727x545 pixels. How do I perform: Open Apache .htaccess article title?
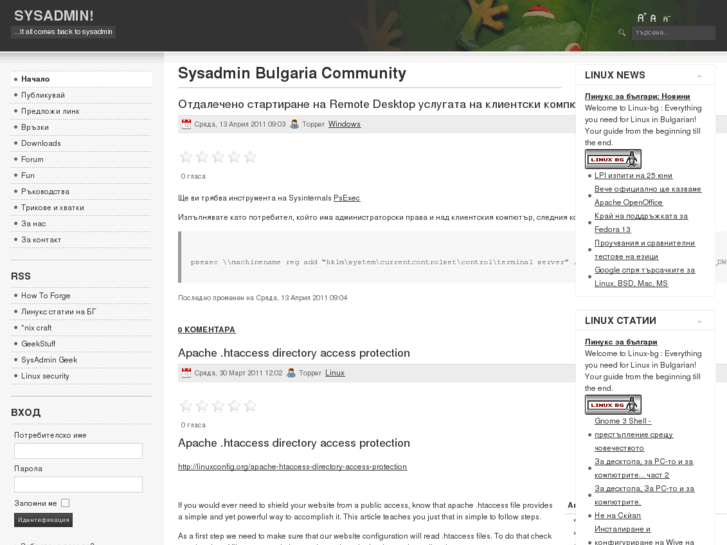294,353
